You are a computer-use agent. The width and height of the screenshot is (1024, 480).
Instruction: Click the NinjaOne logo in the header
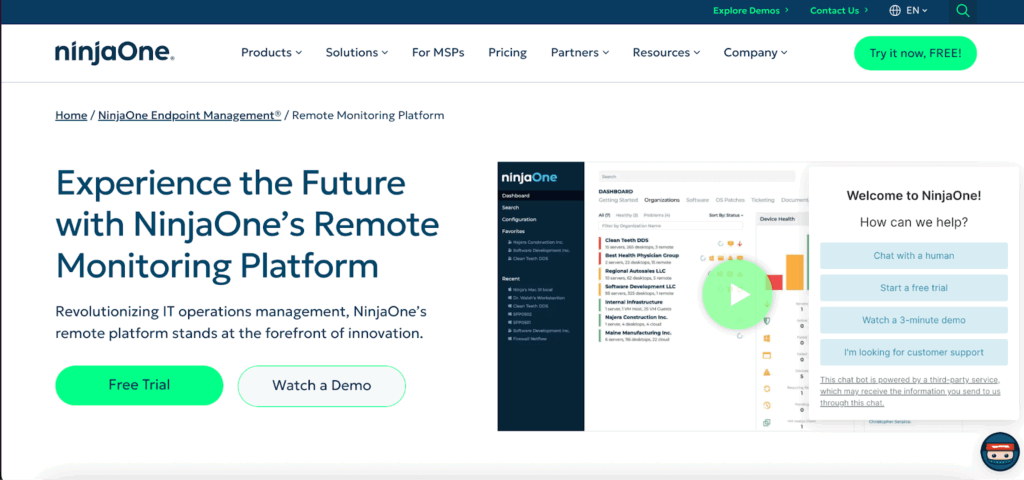(x=115, y=53)
